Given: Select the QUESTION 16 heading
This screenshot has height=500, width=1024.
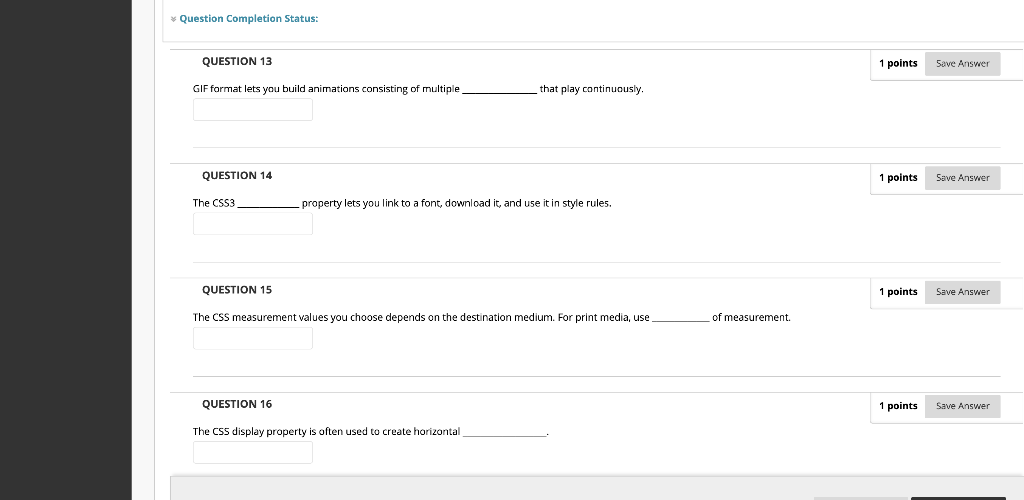Looking at the screenshot, I should (237, 404).
